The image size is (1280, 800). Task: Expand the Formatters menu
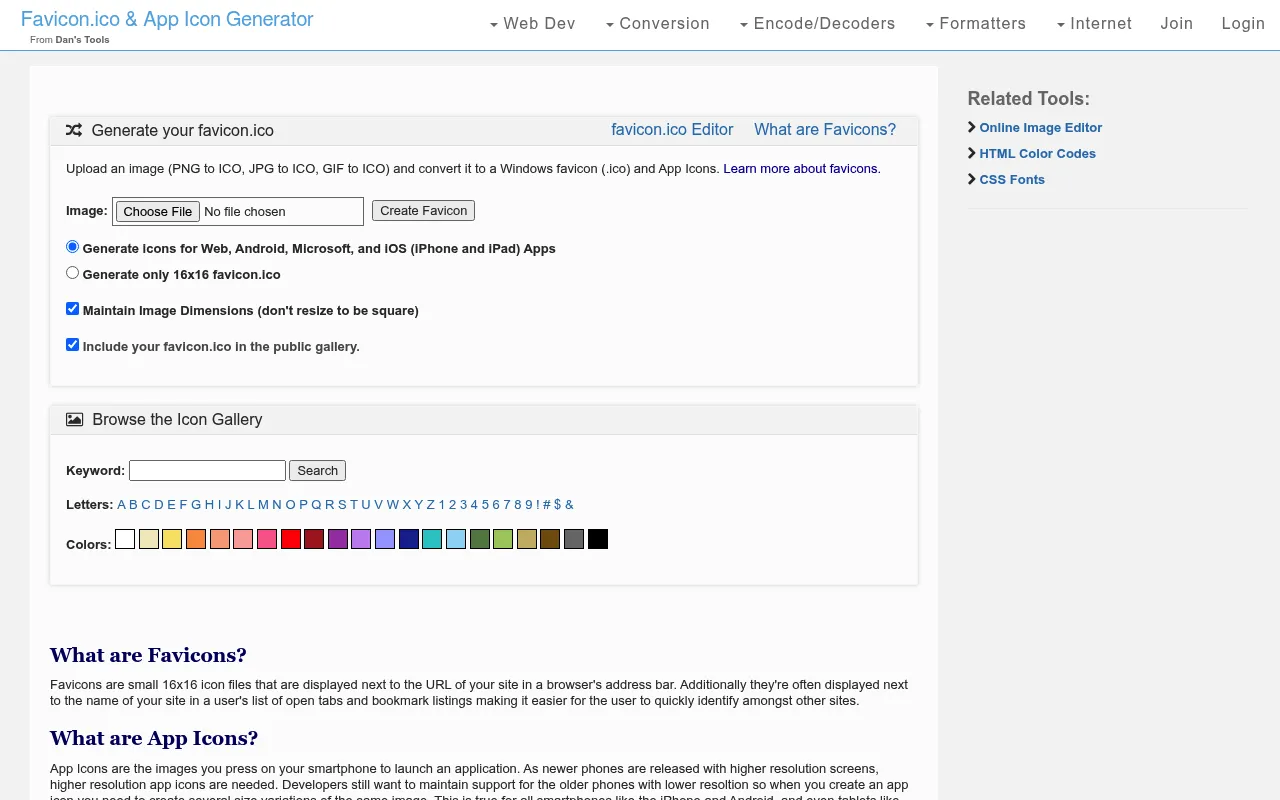tap(975, 23)
